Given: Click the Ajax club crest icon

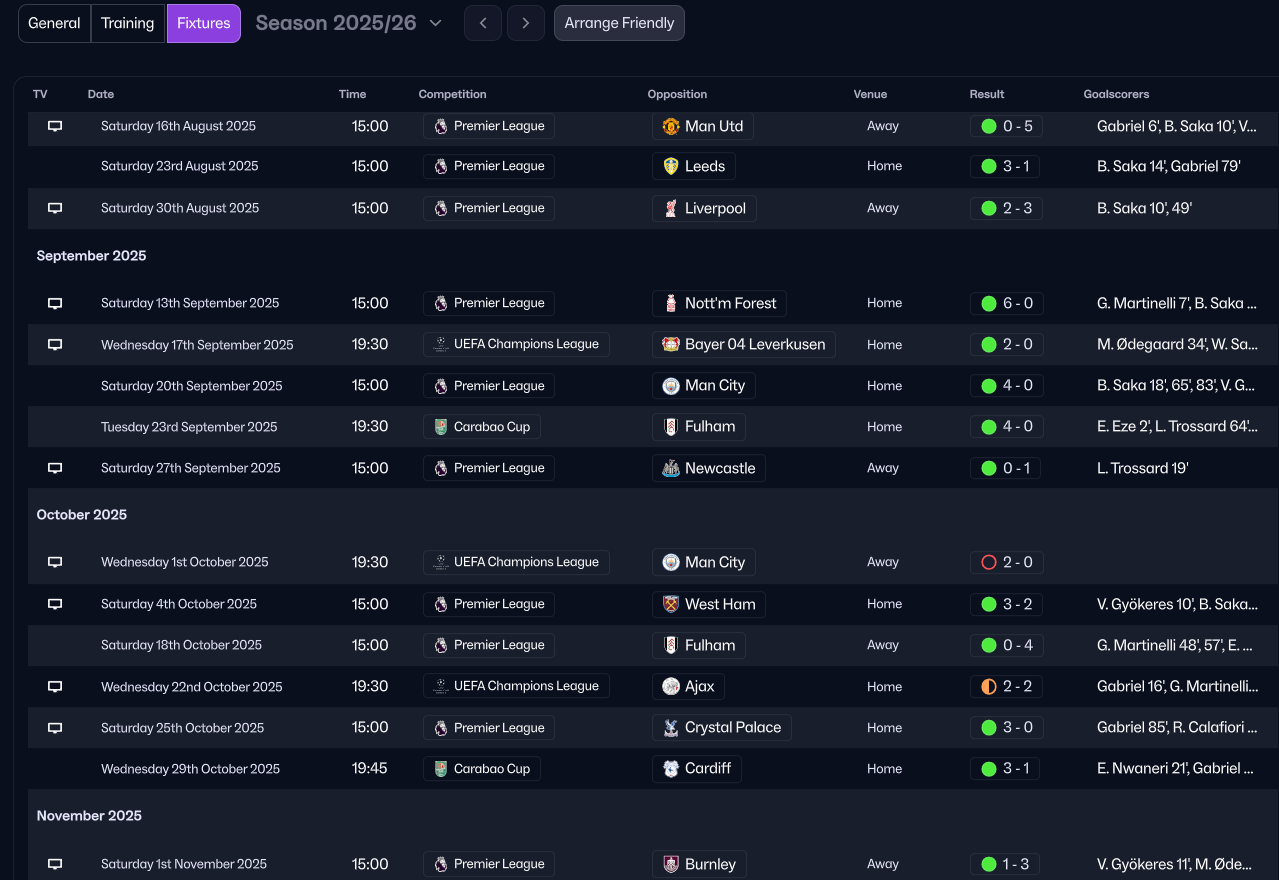Looking at the screenshot, I should tap(671, 687).
